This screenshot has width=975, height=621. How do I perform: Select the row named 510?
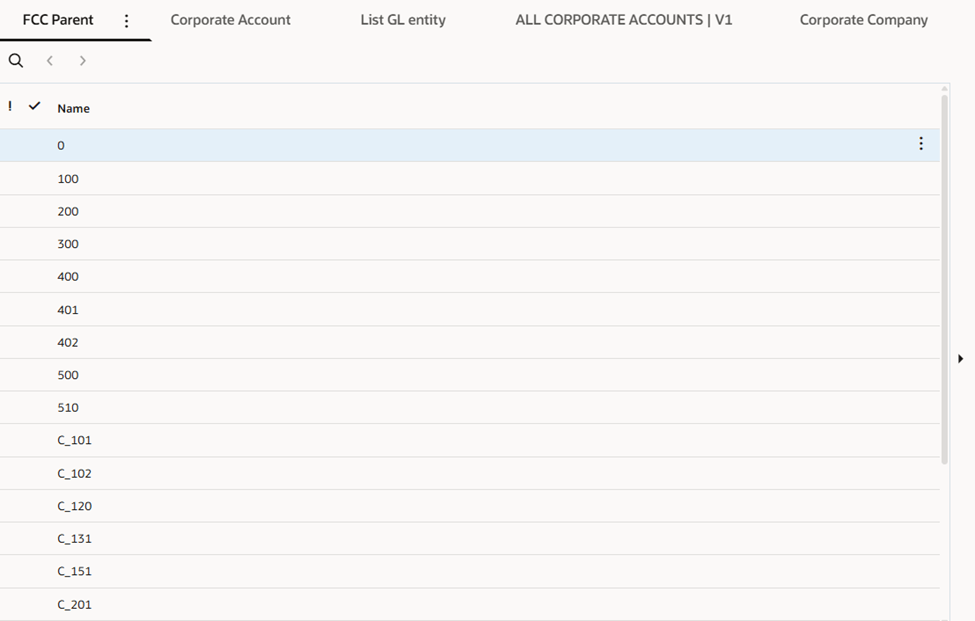68,408
